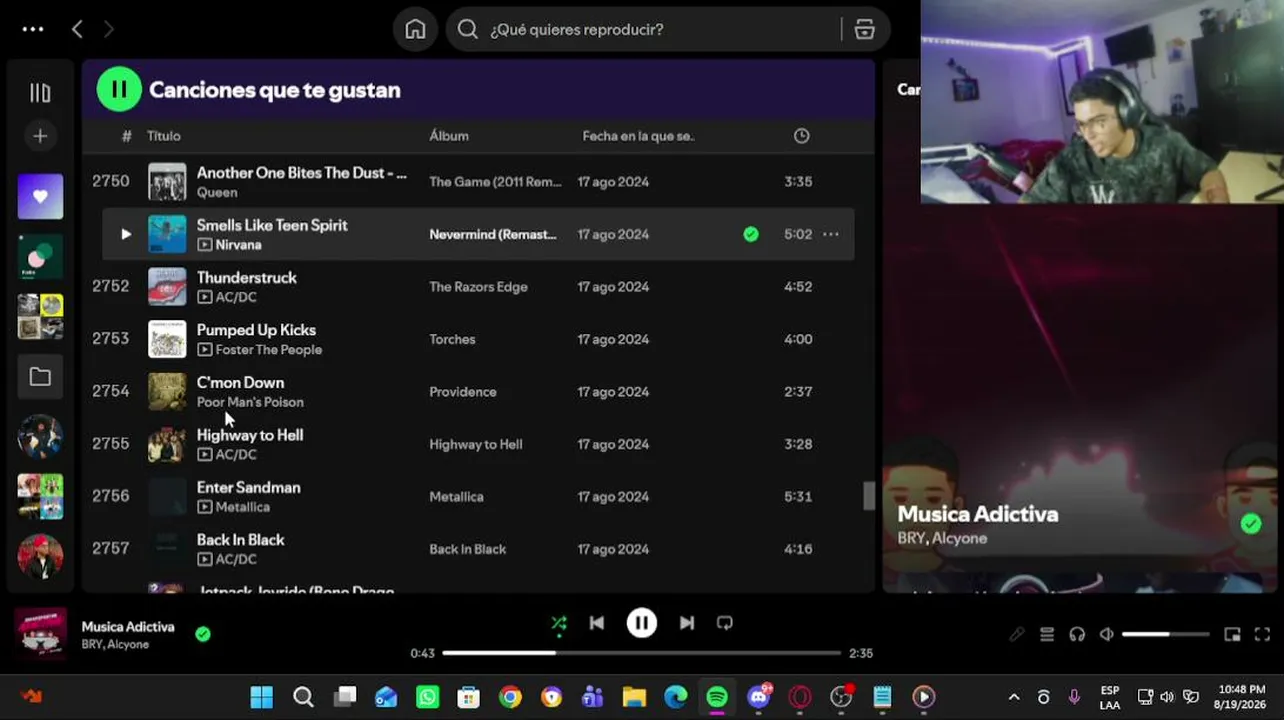
Task: Play Smells Like Teen Spirit with the row's play arrow
Action: 126,234
